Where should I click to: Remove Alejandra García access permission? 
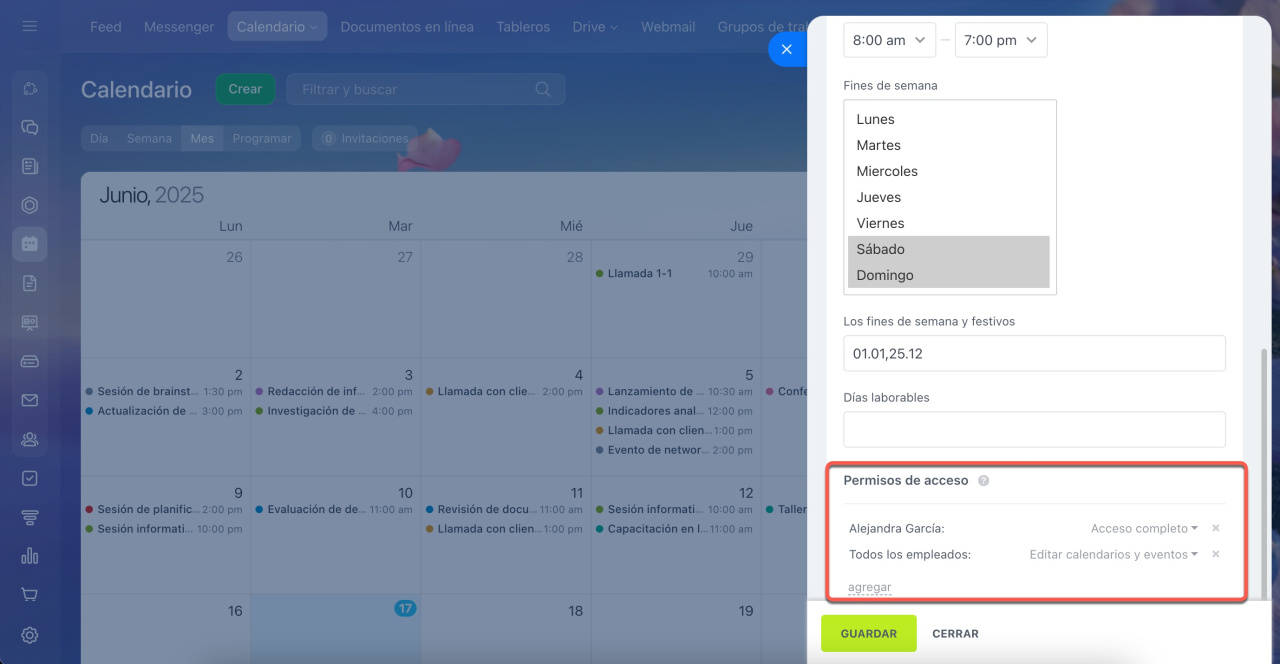click(x=1216, y=528)
